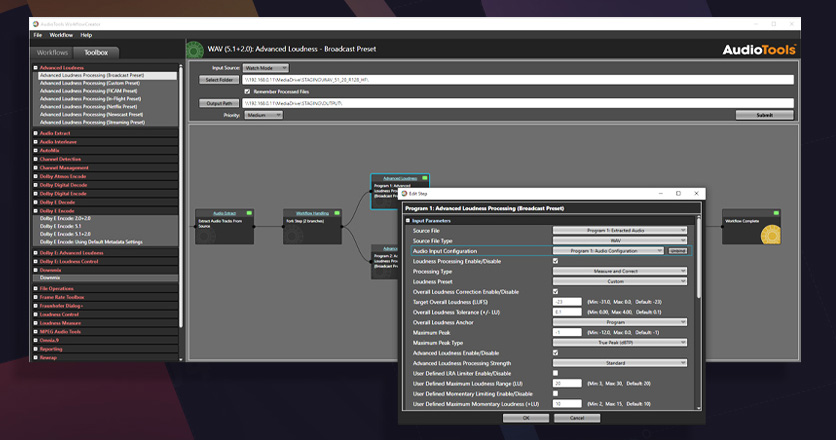The image size is (836, 440).
Task: Expand the AutoMix category
Action: coord(36,150)
